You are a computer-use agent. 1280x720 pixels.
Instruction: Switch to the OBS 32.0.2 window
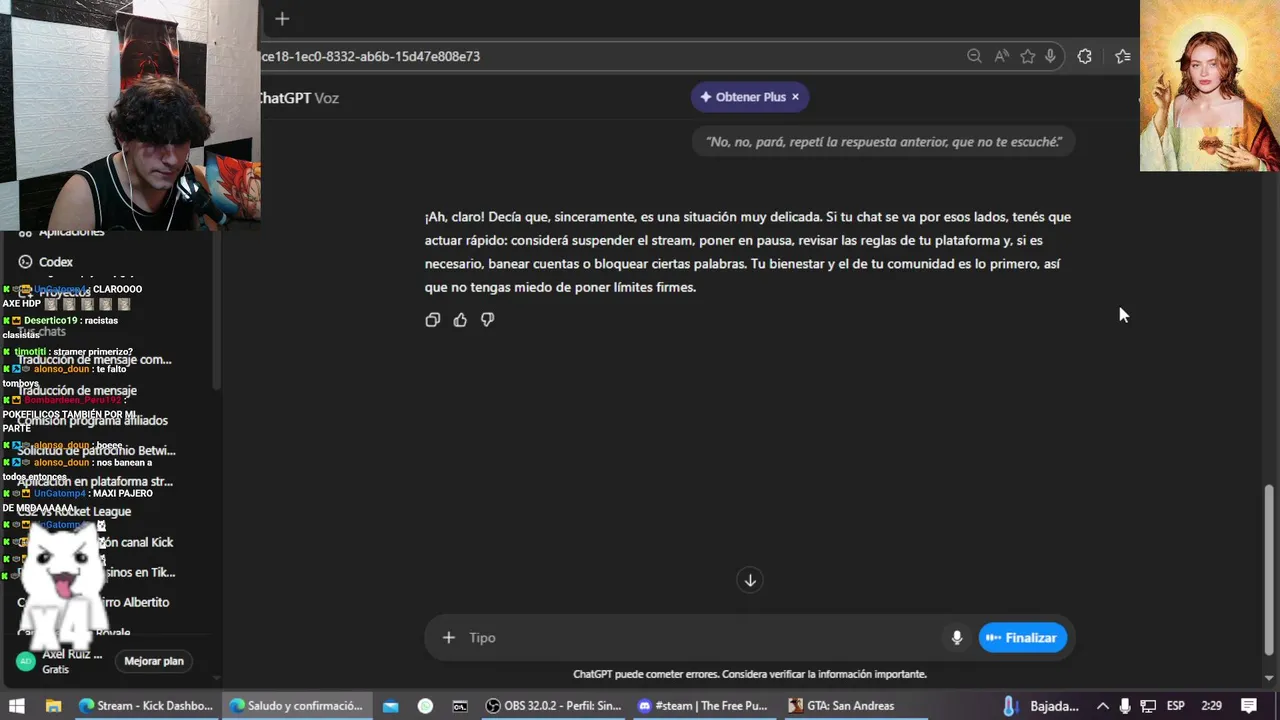[x=553, y=706]
